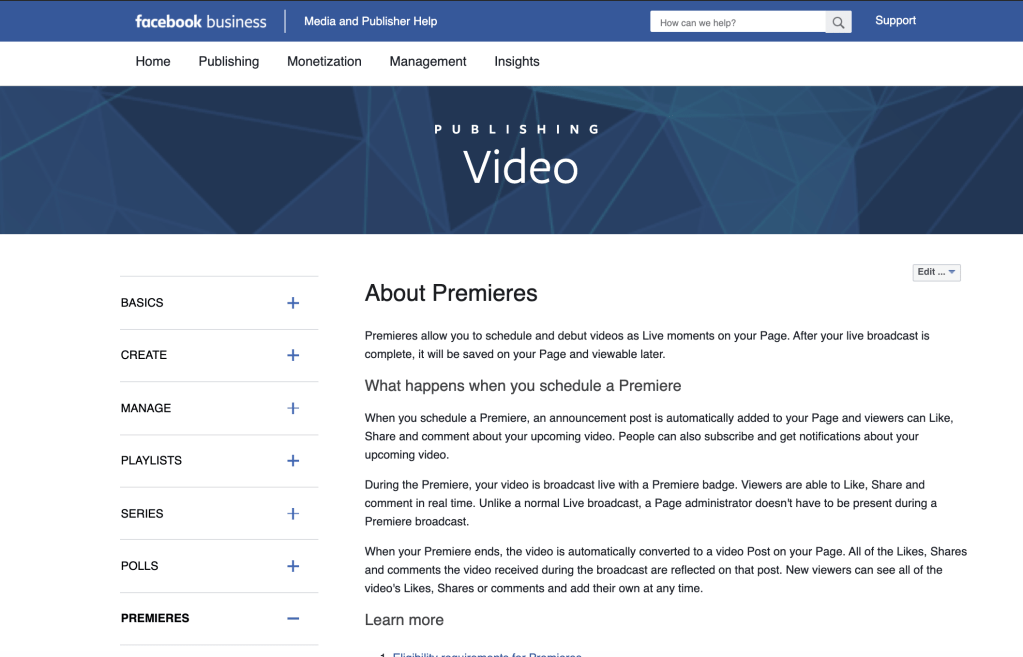This screenshot has width=1023, height=657.
Task: Open the Home menu item
Action: (x=153, y=61)
